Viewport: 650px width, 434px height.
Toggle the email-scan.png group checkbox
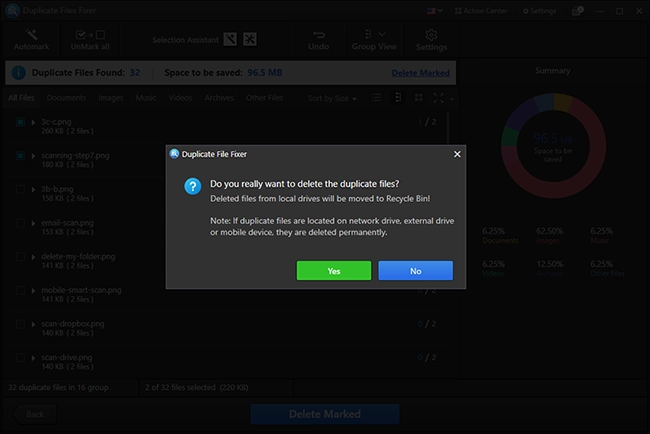tap(20, 223)
